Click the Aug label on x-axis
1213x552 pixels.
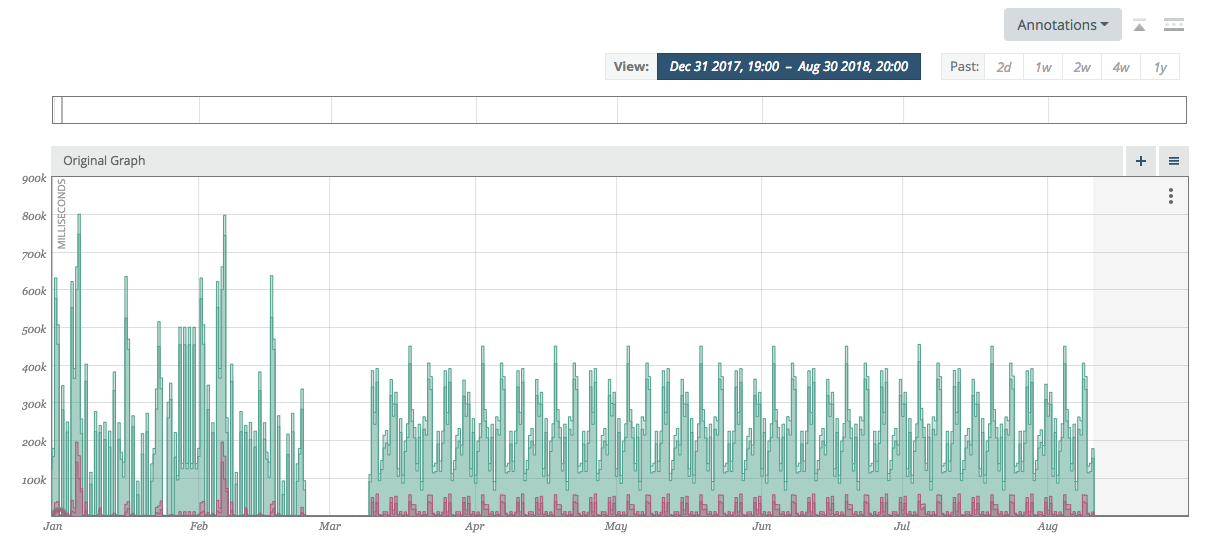point(1047,526)
